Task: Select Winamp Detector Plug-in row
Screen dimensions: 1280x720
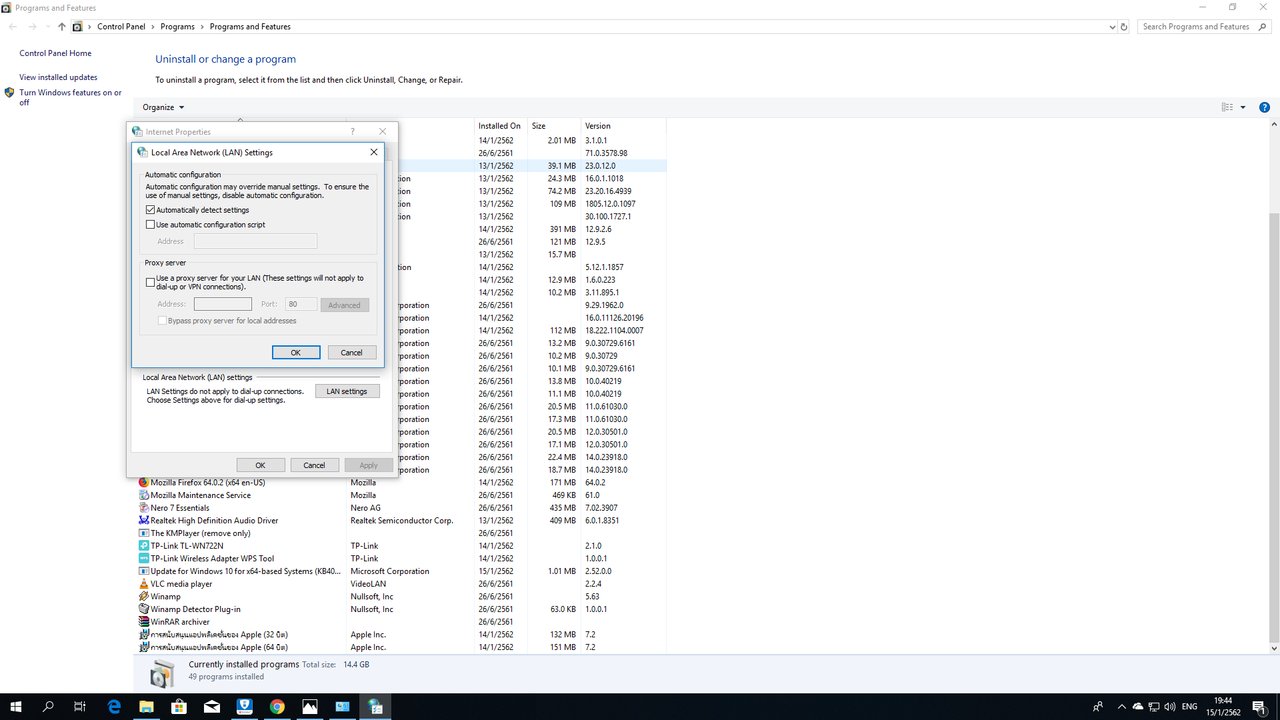Action: [400, 609]
